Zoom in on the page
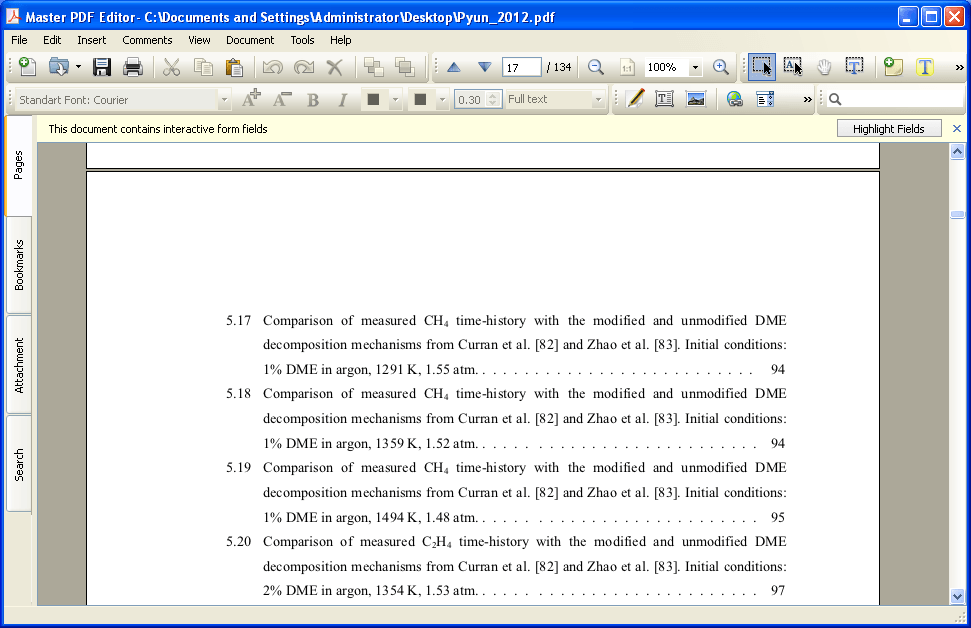The height and width of the screenshot is (628, 971). point(720,67)
